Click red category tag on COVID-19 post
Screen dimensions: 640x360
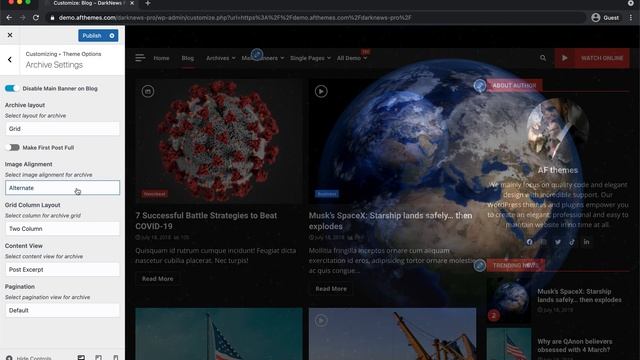155,194
